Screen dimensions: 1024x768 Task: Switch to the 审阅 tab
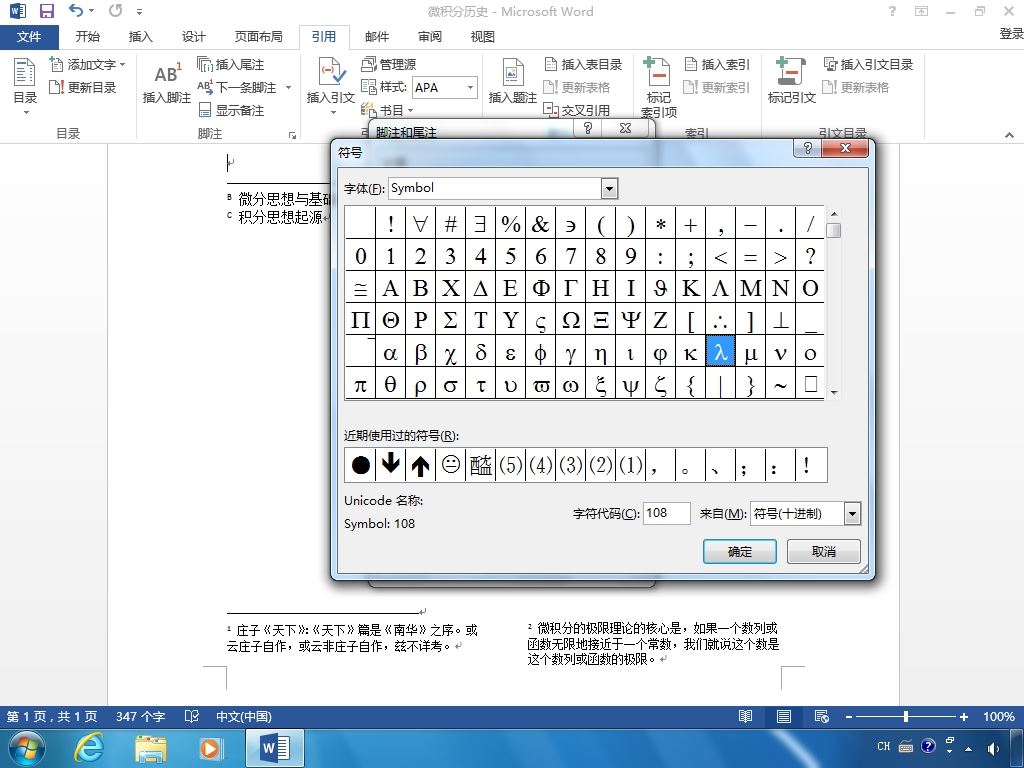coord(430,37)
